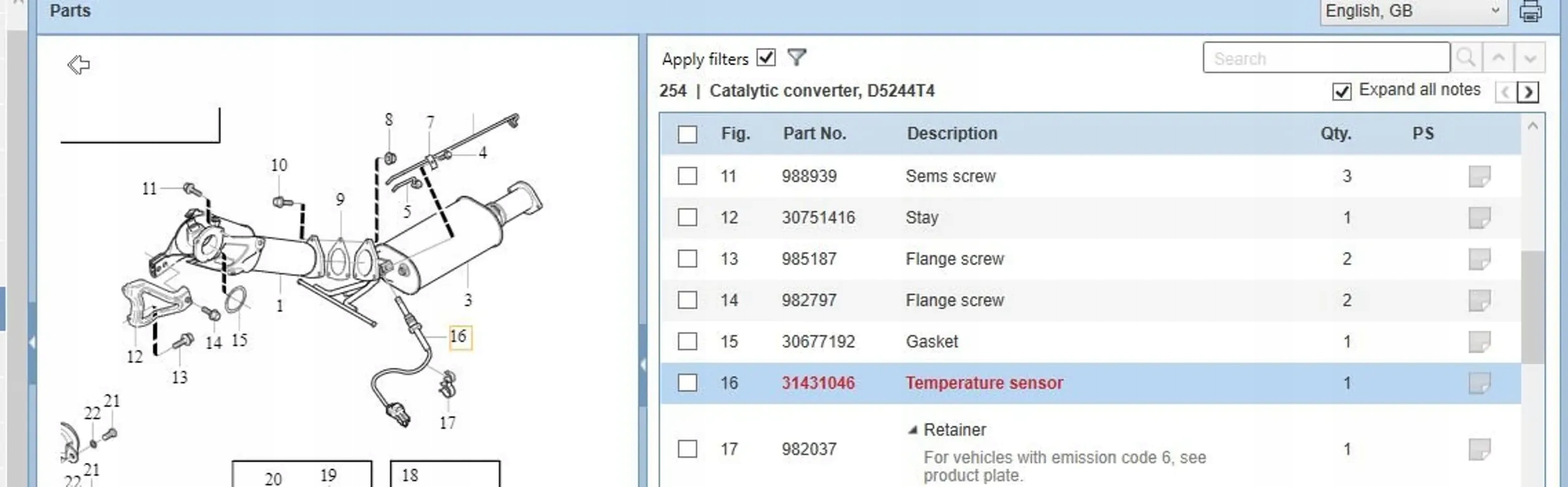Click the Qty. column header
This screenshot has width=1568, height=487.
click(1336, 134)
